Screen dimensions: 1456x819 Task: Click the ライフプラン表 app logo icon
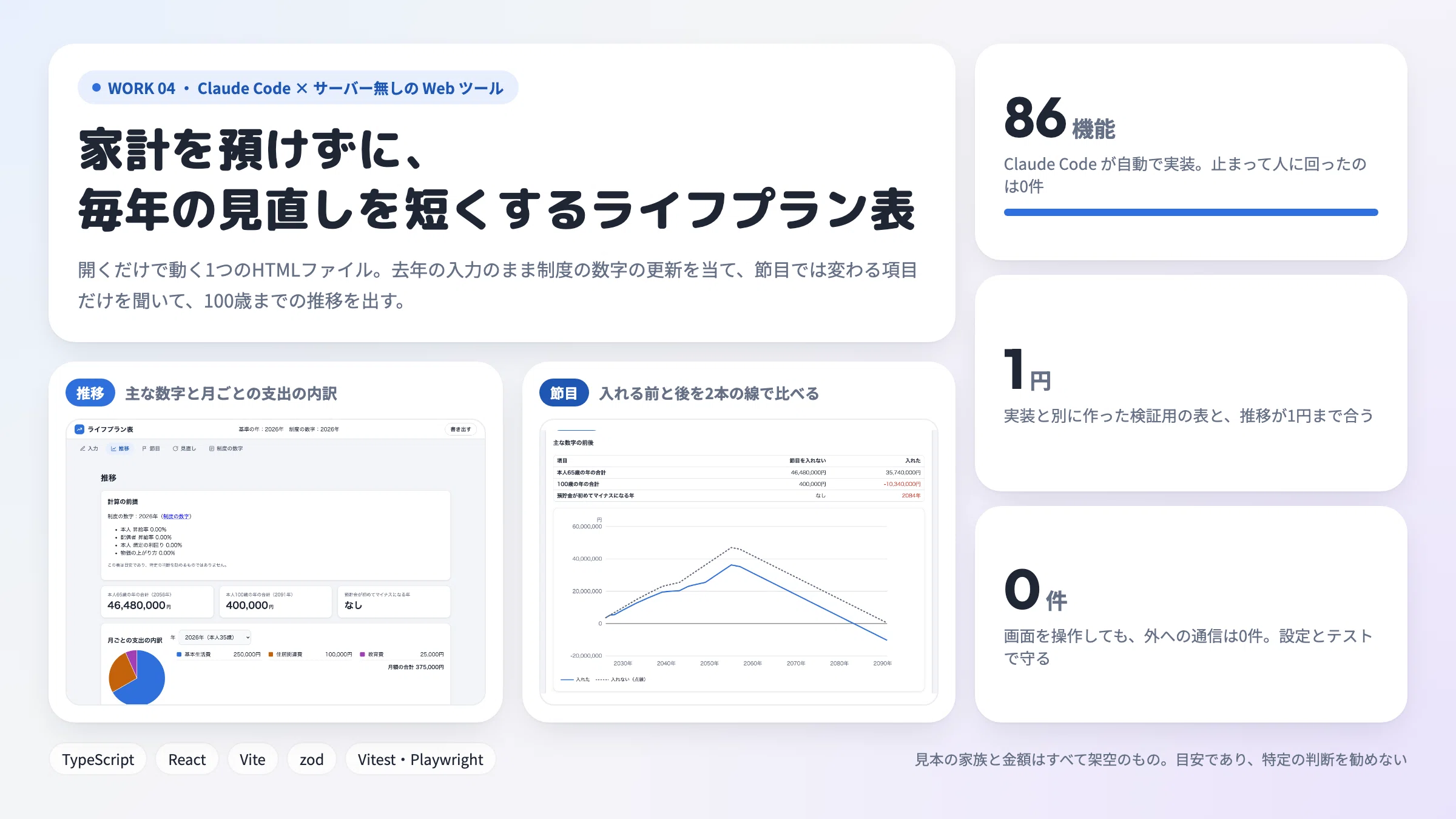point(79,429)
